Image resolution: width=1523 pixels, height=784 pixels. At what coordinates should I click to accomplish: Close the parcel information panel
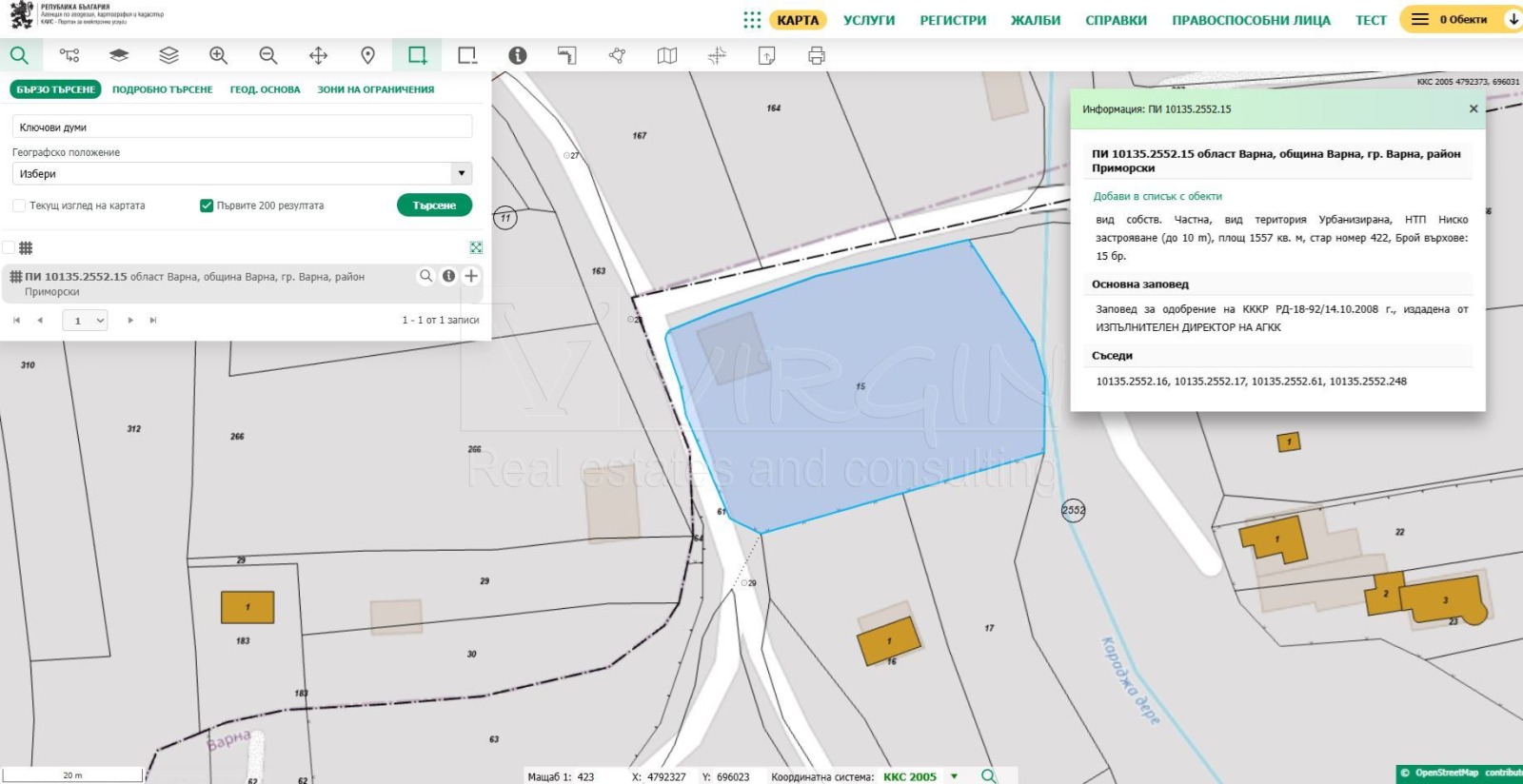click(1474, 108)
